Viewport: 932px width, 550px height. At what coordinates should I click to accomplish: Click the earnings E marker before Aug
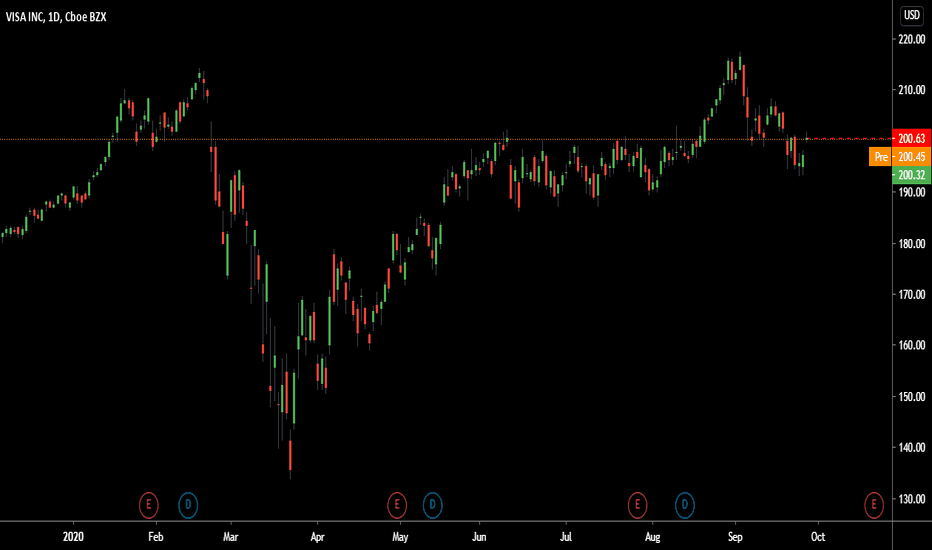pos(637,505)
